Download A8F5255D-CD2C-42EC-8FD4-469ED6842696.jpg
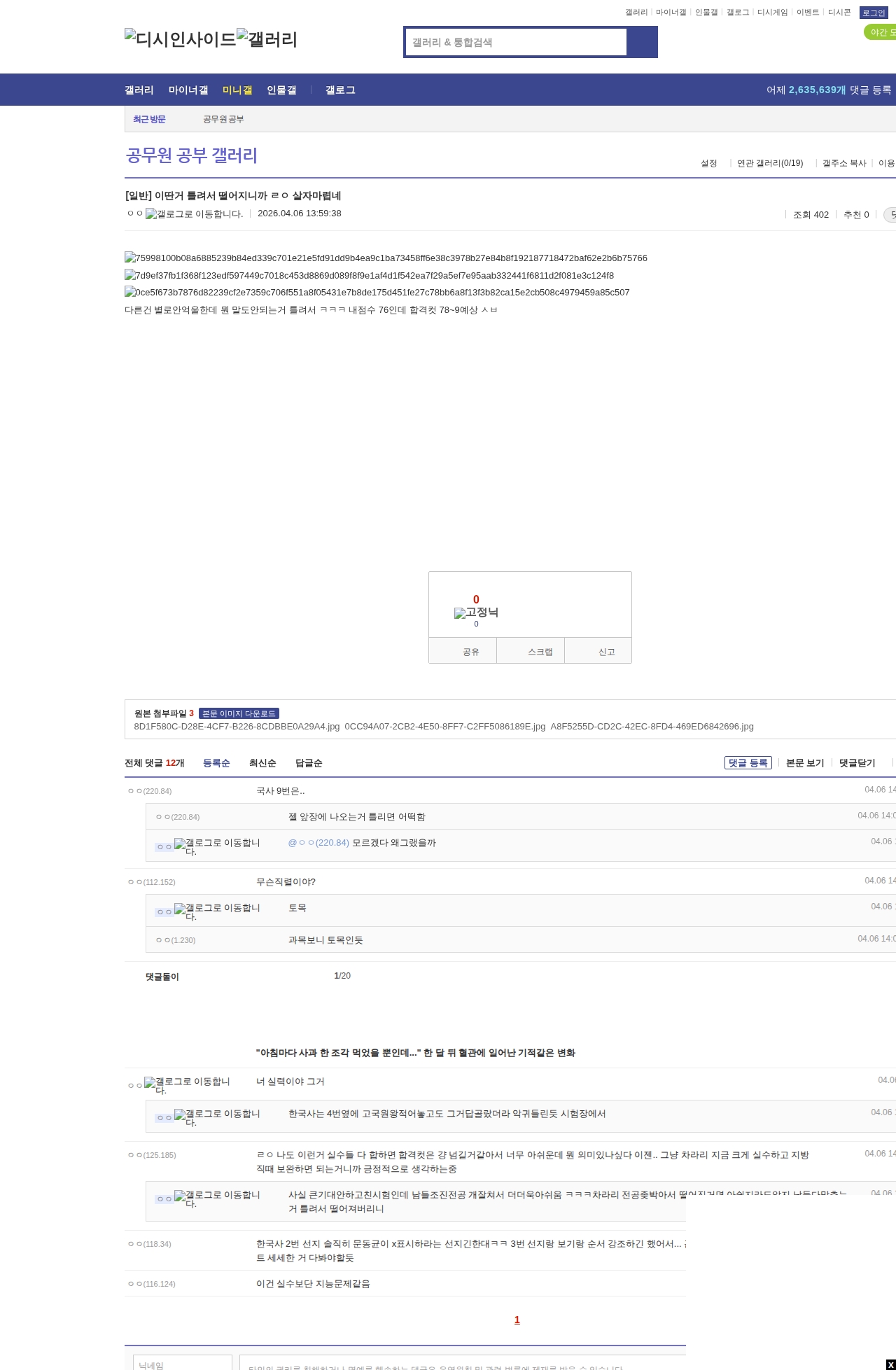 (x=652, y=727)
